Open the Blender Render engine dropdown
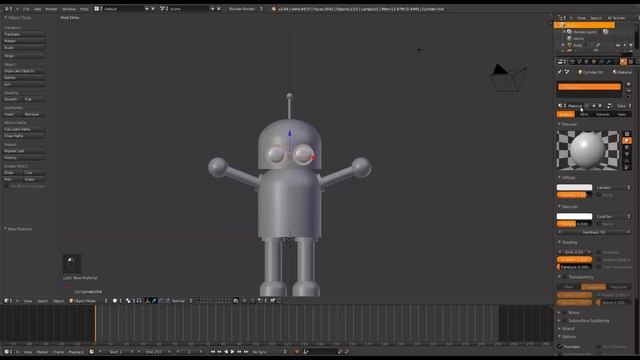 point(245,9)
